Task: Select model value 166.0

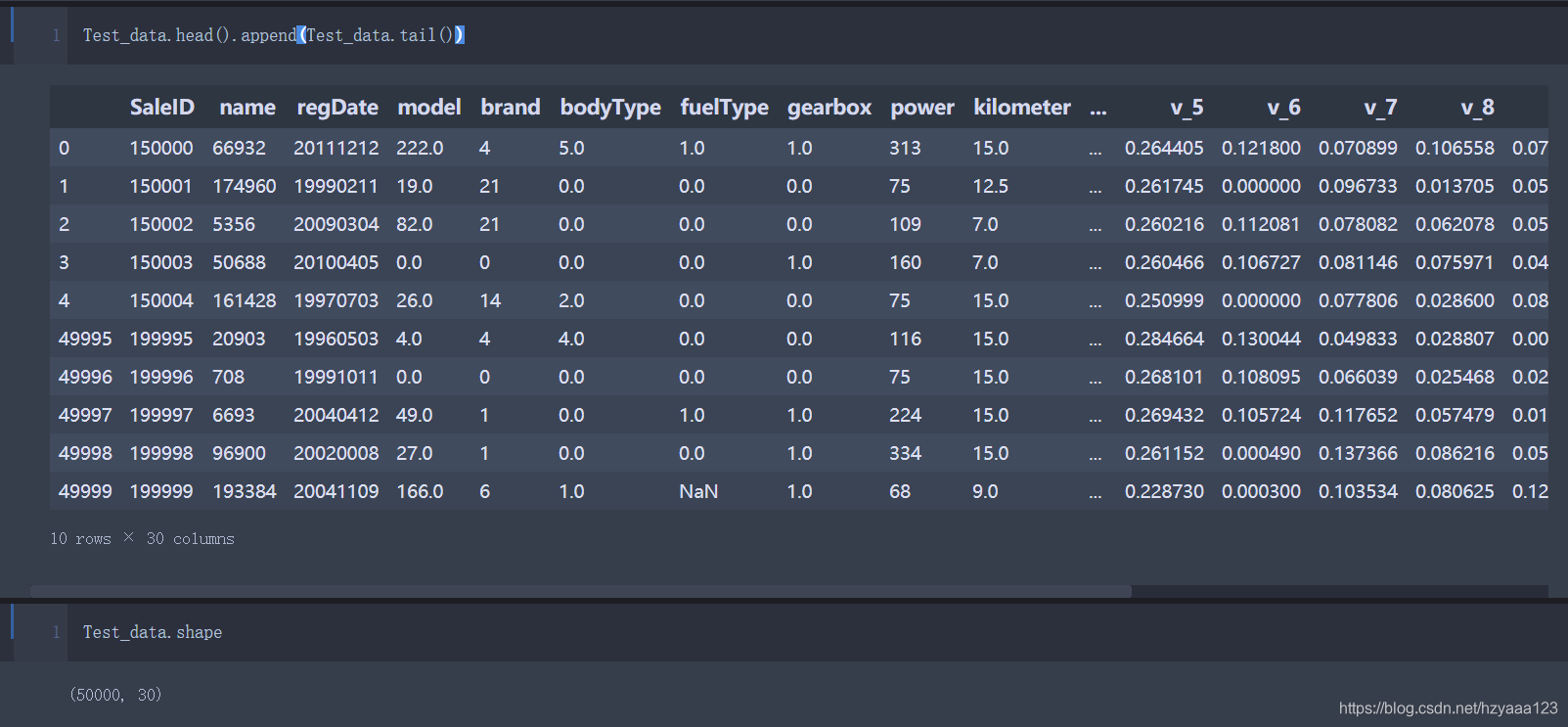Action: [x=420, y=491]
